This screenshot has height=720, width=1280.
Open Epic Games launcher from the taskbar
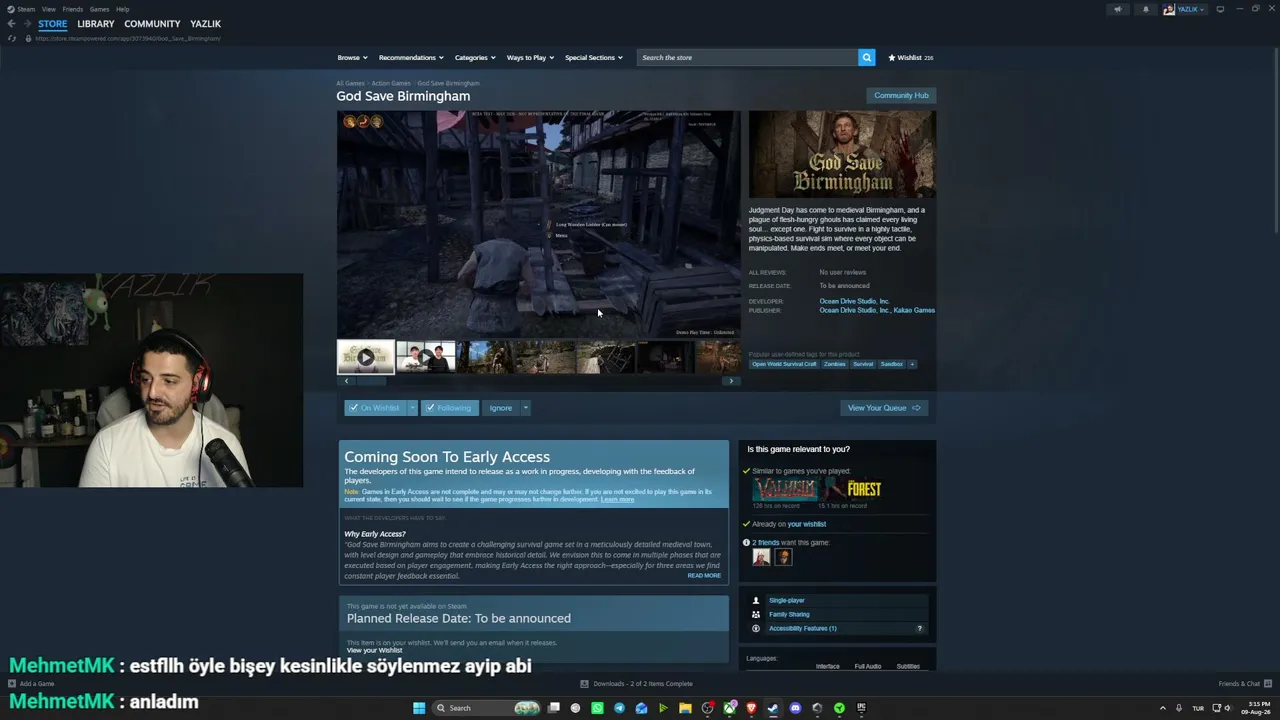click(861, 708)
